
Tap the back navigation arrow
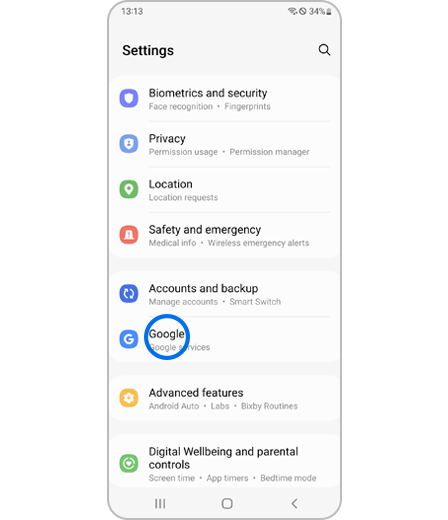click(x=294, y=503)
